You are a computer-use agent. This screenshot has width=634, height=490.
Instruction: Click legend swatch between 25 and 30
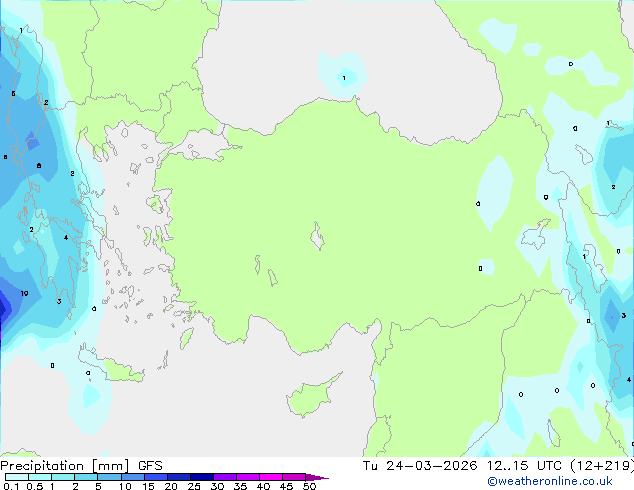click(x=201, y=477)
